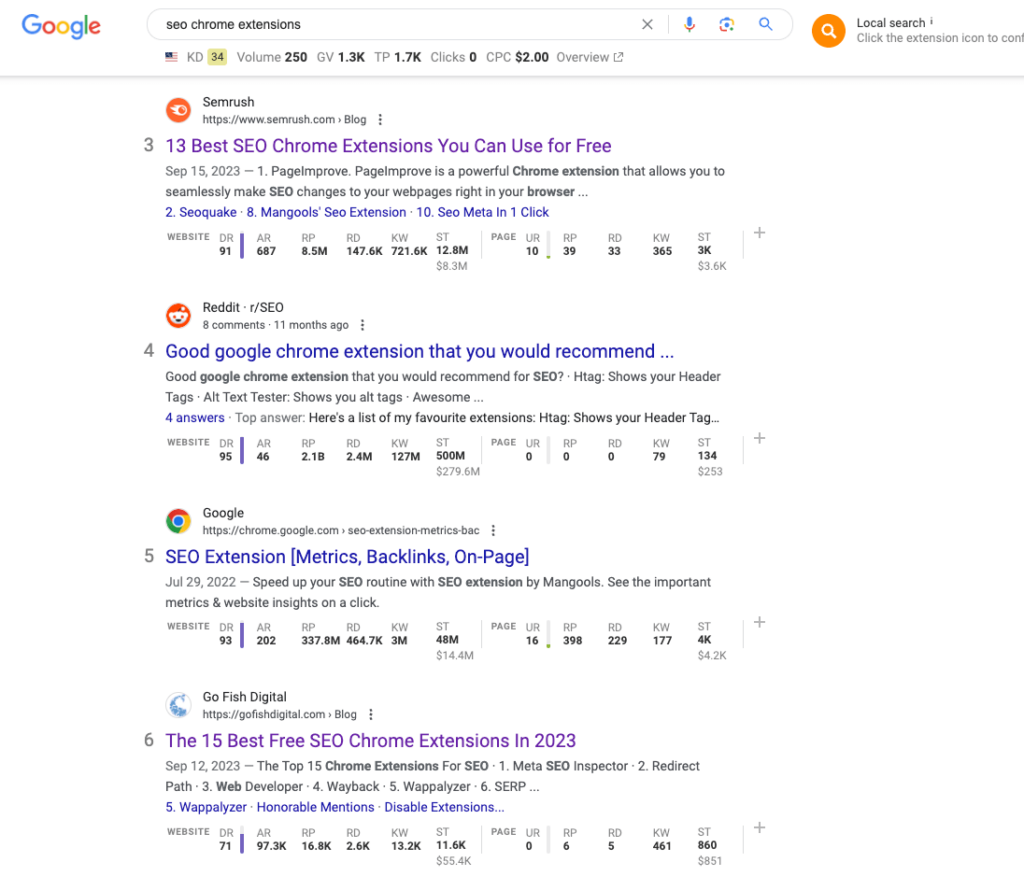
Task: Click the US flag icon in the metrics bar
Action: click(170, 57)
